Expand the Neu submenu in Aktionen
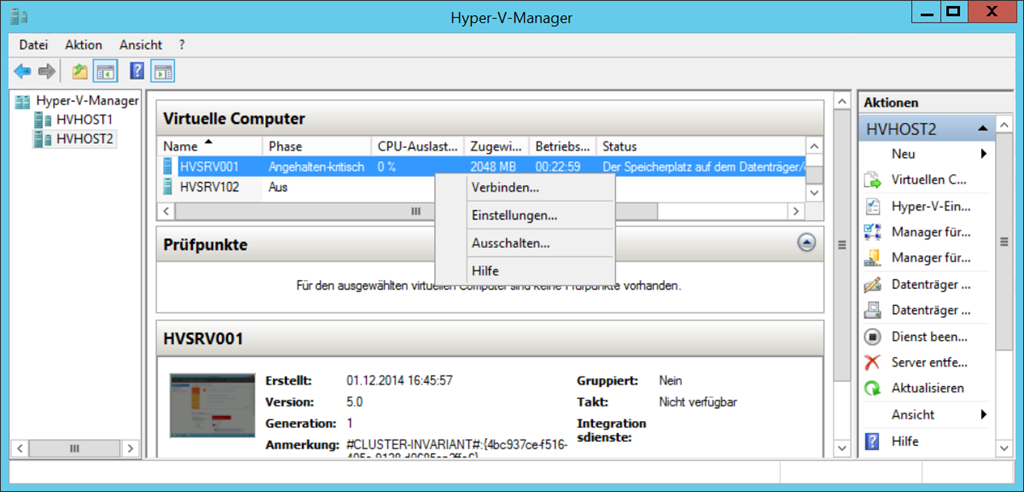The image size is (1024, 492). [984, 154]
